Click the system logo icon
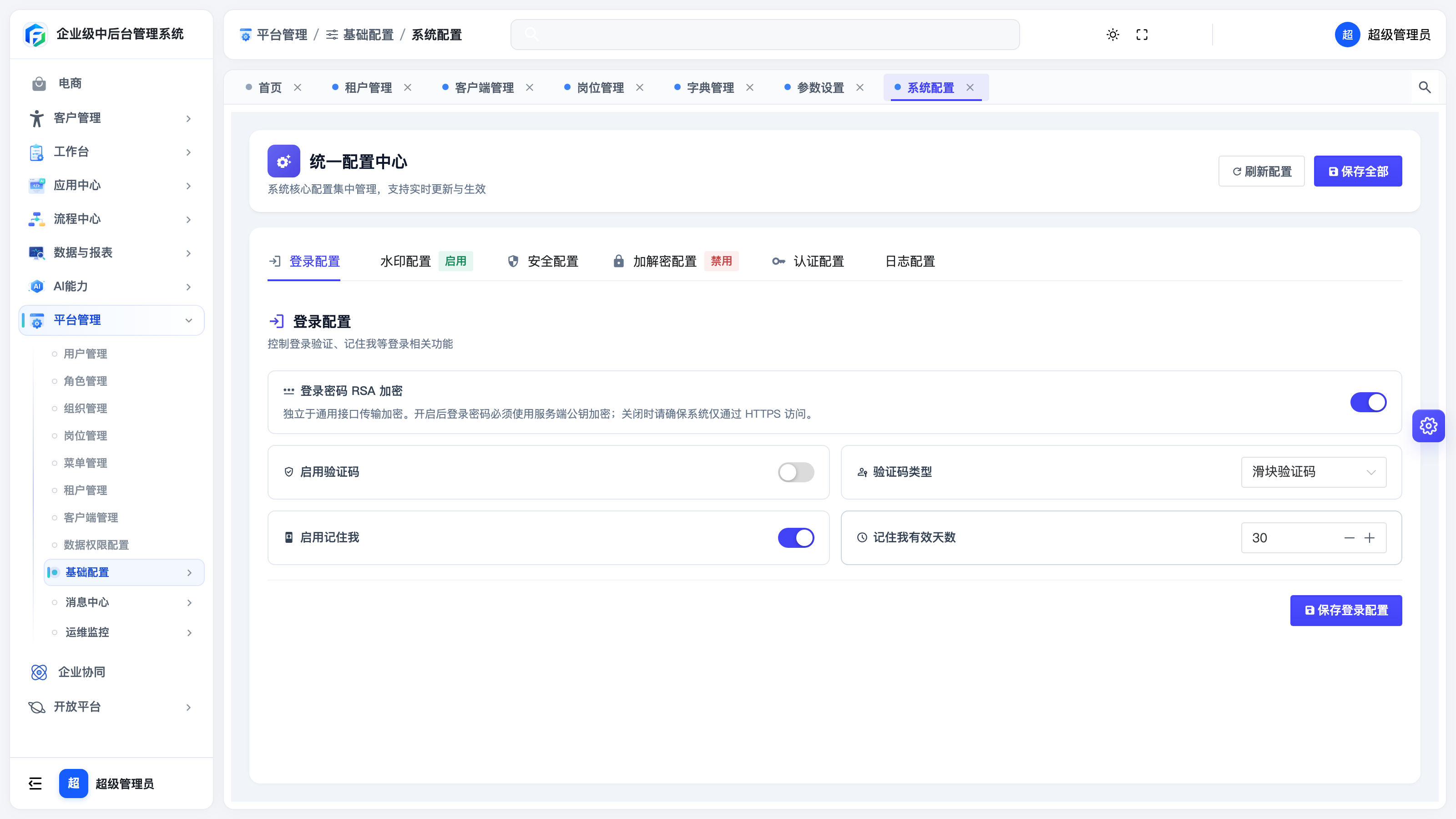The height and width of the screenshot is (819, 1456). (35, 35)
